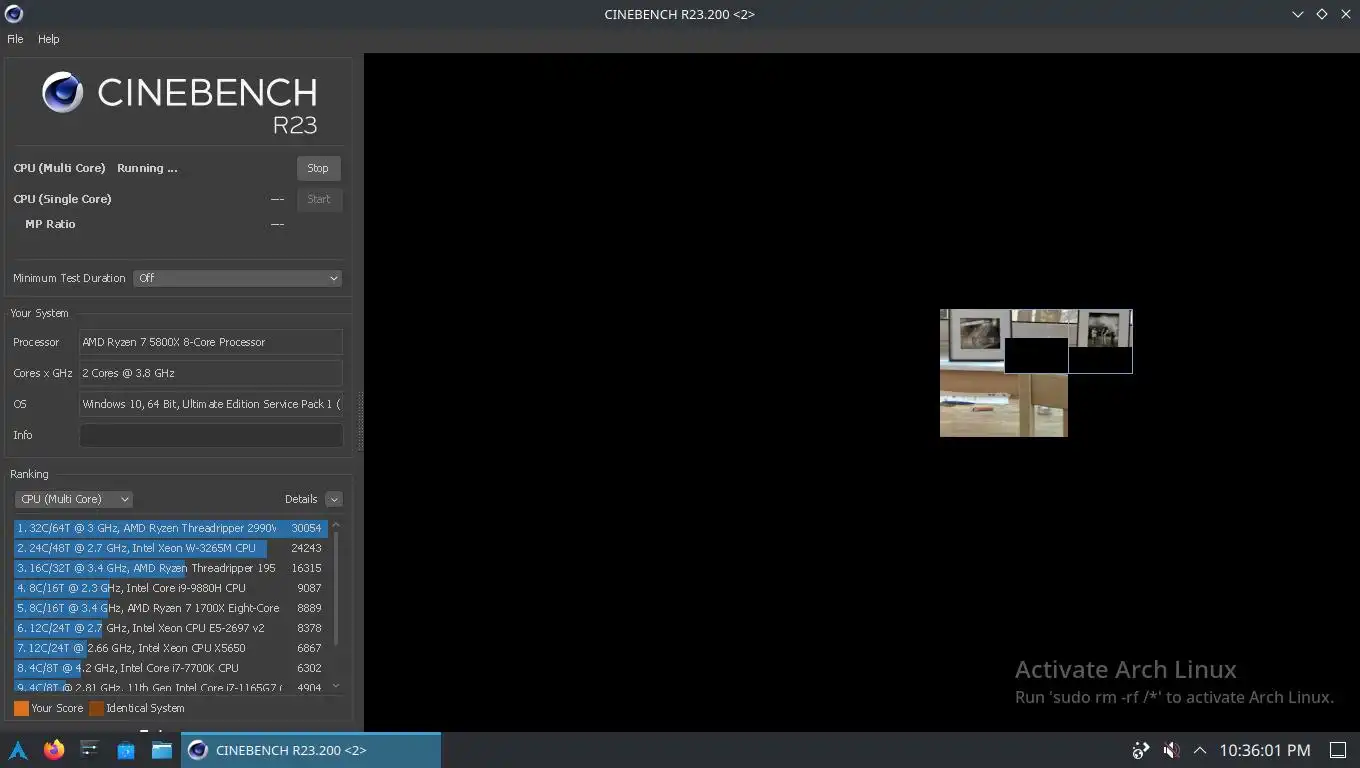Open the File menu

click(x=15, y=39)
